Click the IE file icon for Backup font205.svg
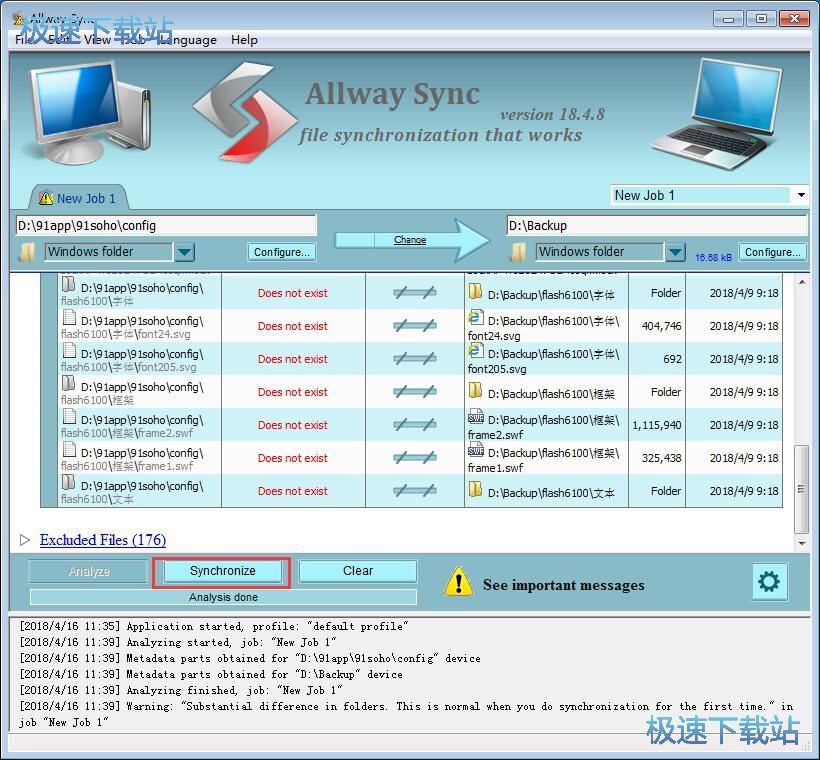This screenshot has width=820, height=760. click(x=475, y=350)
